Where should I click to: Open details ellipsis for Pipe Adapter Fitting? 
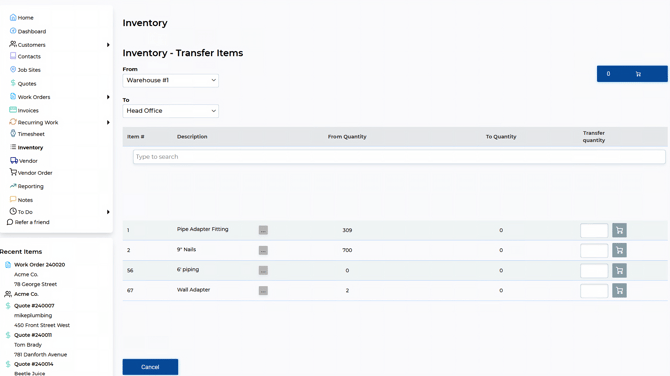pos(263,230)
